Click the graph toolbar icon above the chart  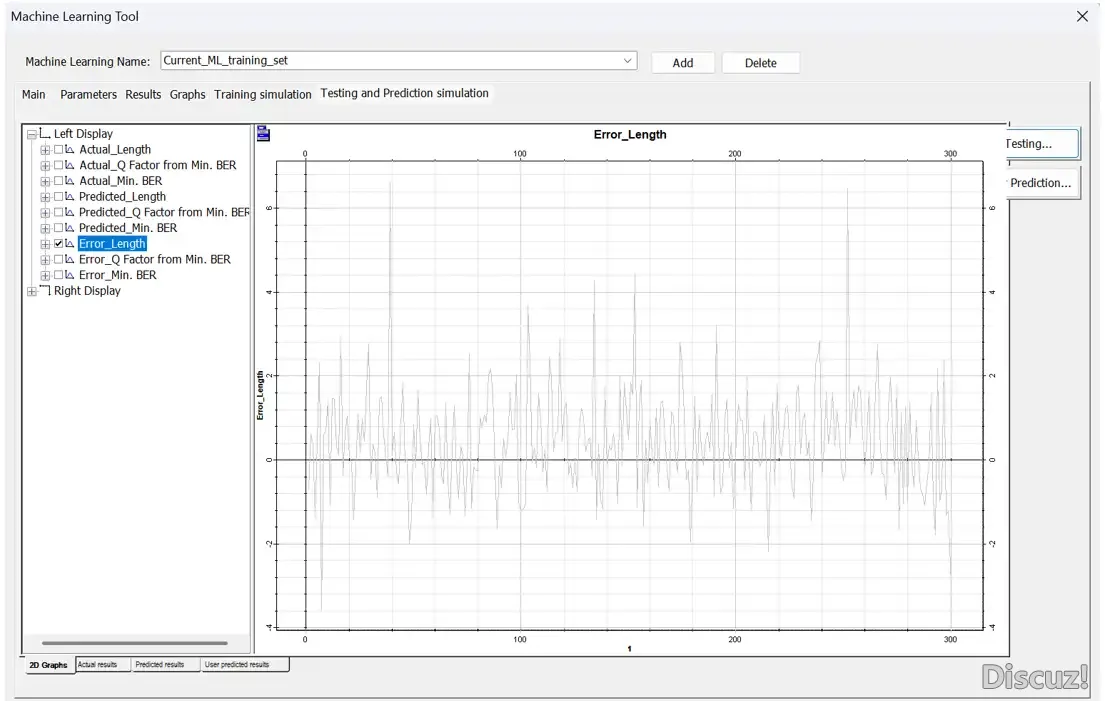pos(263,134)
